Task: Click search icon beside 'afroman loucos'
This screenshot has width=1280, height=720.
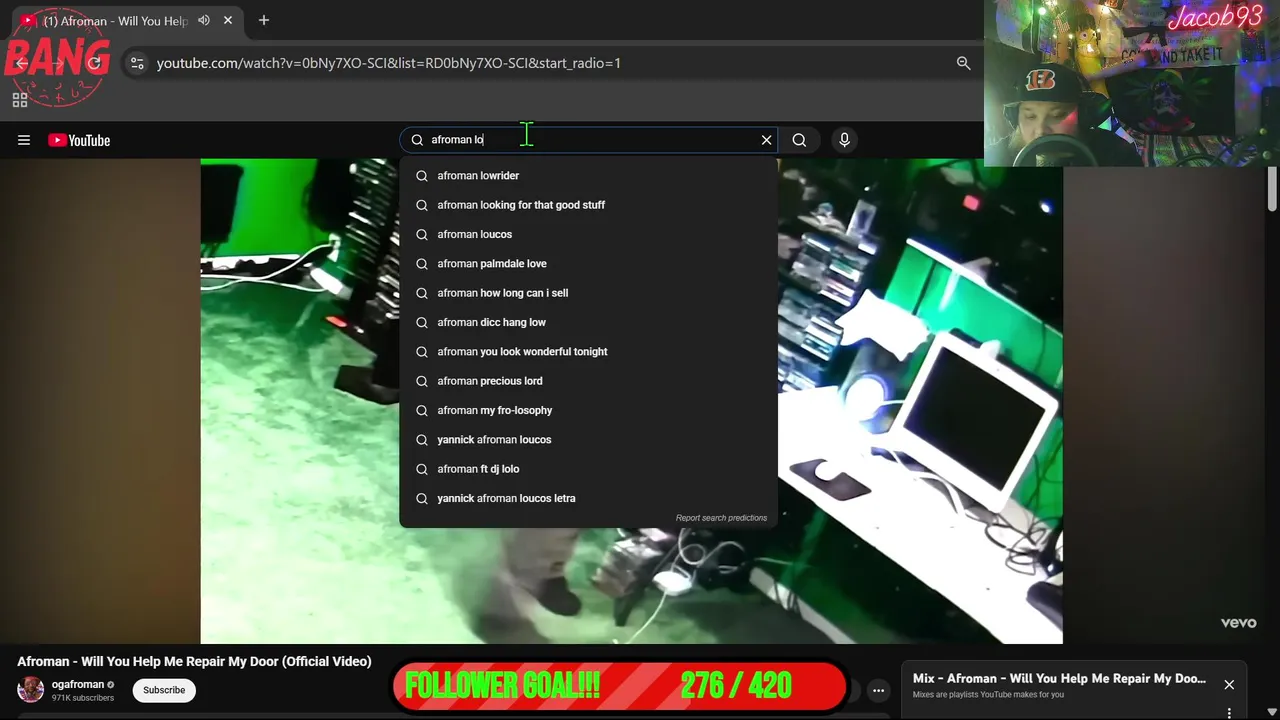Action: pyautogui.click(x=422, y=234)
